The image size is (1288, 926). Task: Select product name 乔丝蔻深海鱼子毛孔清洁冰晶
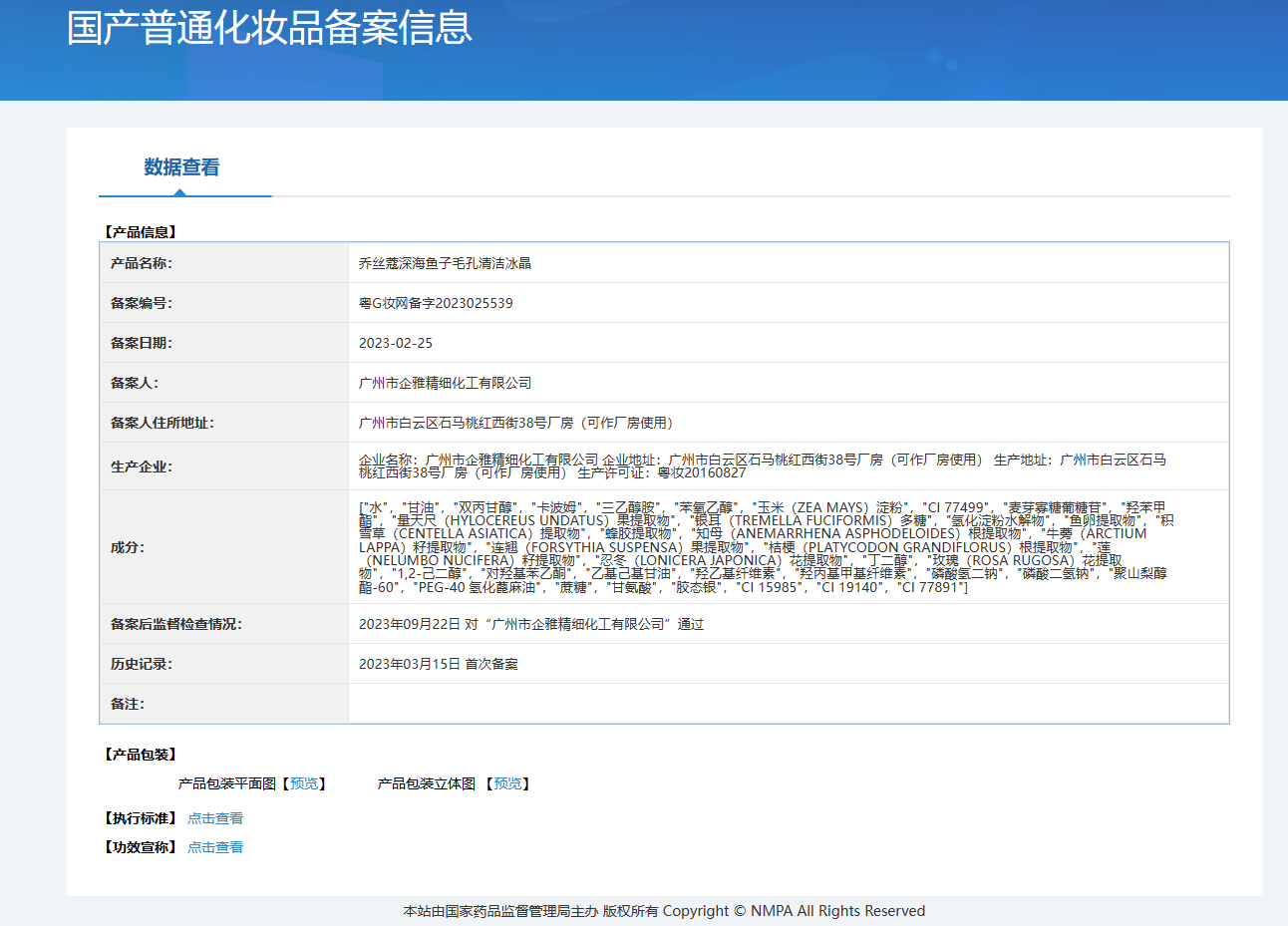pyautogui.click(x=445, y=263)
